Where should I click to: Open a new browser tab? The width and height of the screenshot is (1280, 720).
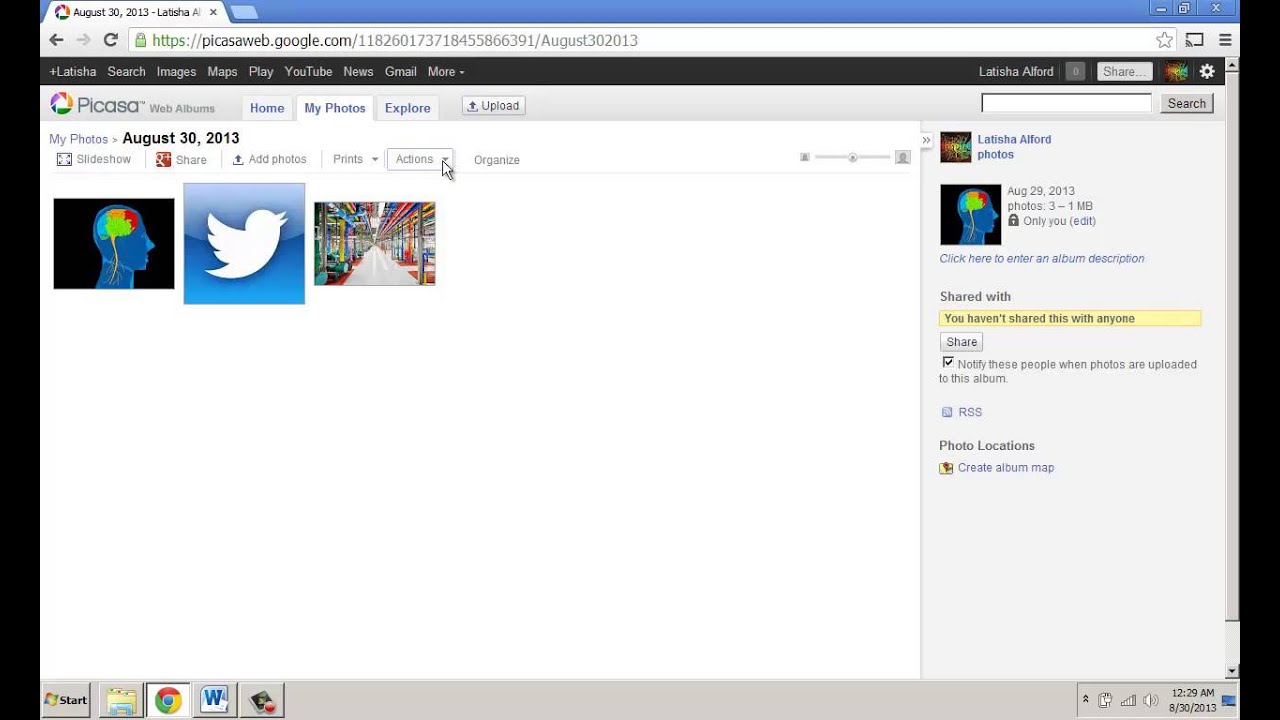[x=244, y=12]
